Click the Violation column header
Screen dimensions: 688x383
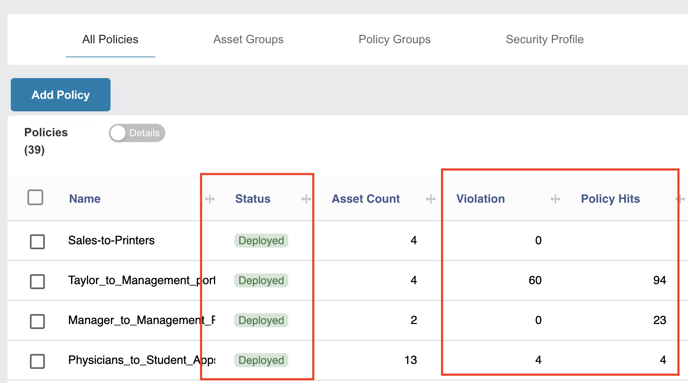click(480, 199)
